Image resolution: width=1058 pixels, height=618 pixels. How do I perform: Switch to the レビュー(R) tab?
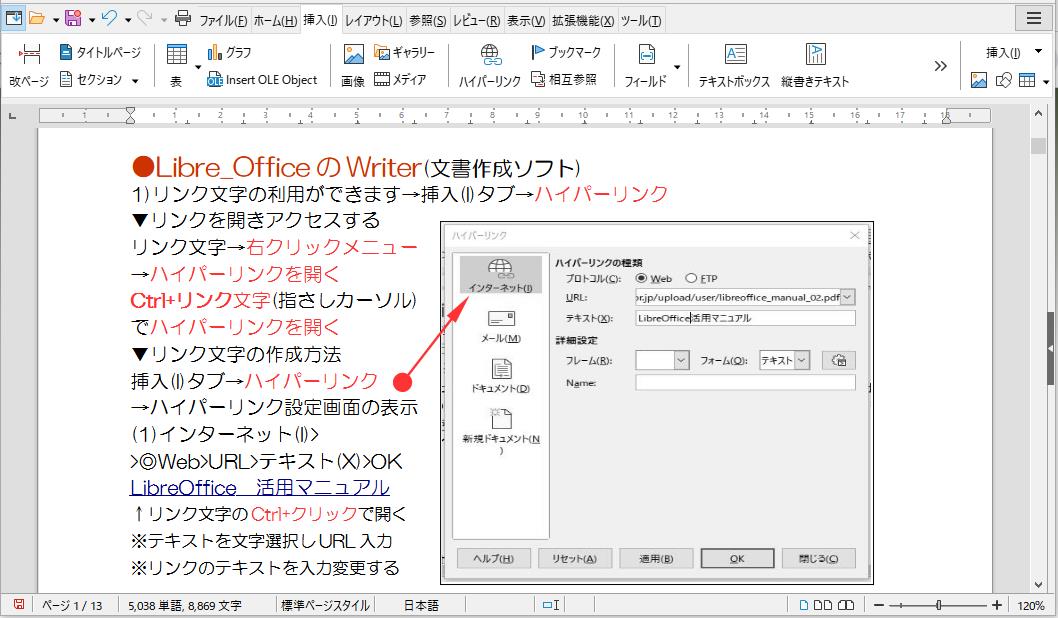476,20
